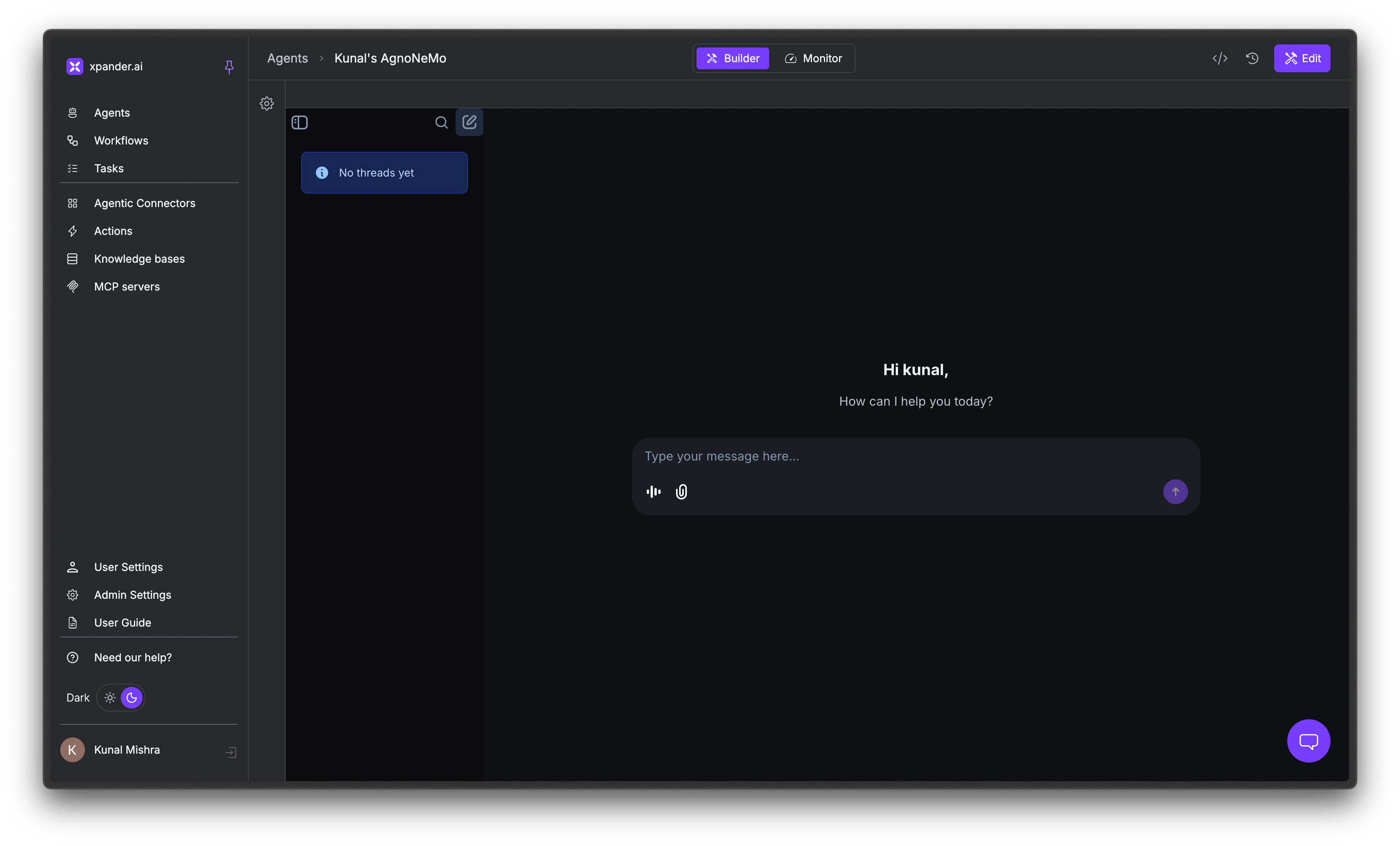Start a new thread with compose icon
Viewport: 1400px width, 846px height.
click(469, 122)
